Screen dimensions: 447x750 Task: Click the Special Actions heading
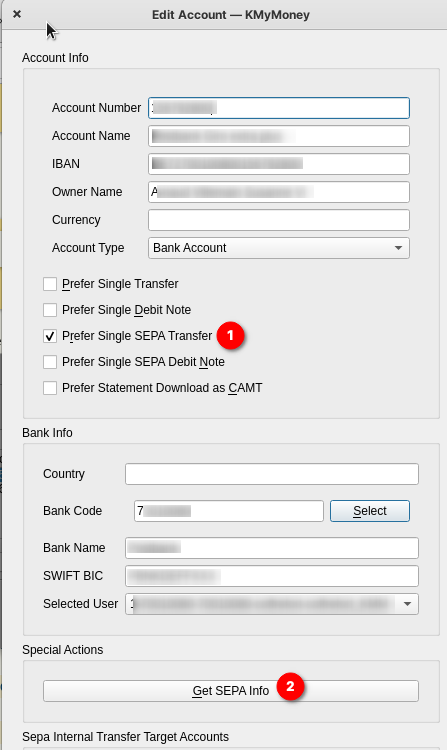pyautogui.click(x=63, y=650)
